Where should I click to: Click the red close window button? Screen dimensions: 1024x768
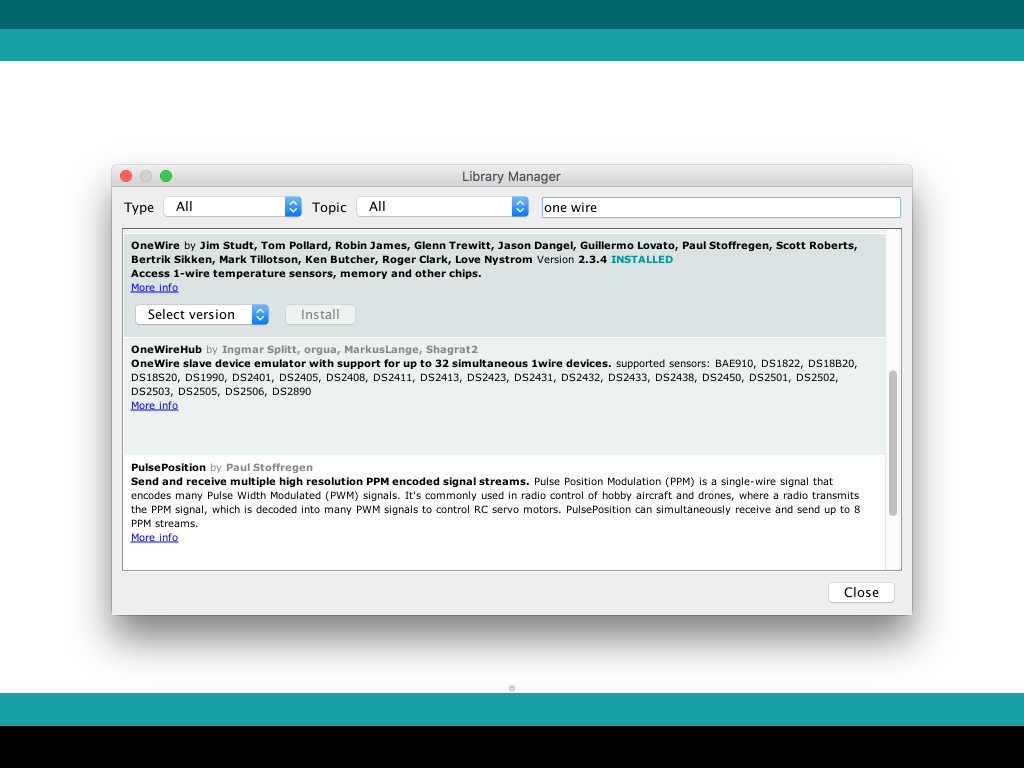126,176
